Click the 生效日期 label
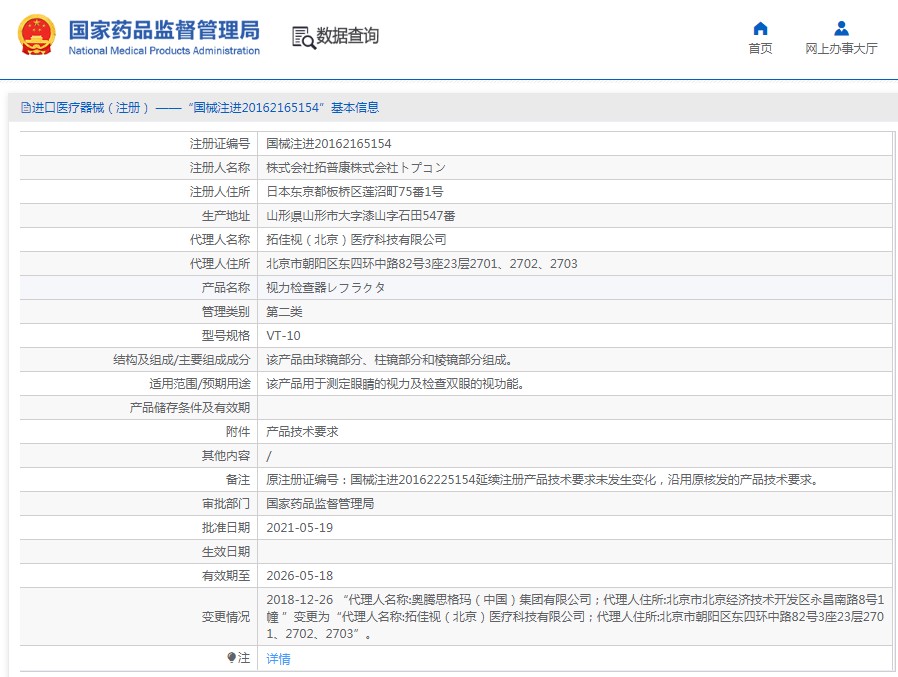898x677 pixels. [226, 552]
